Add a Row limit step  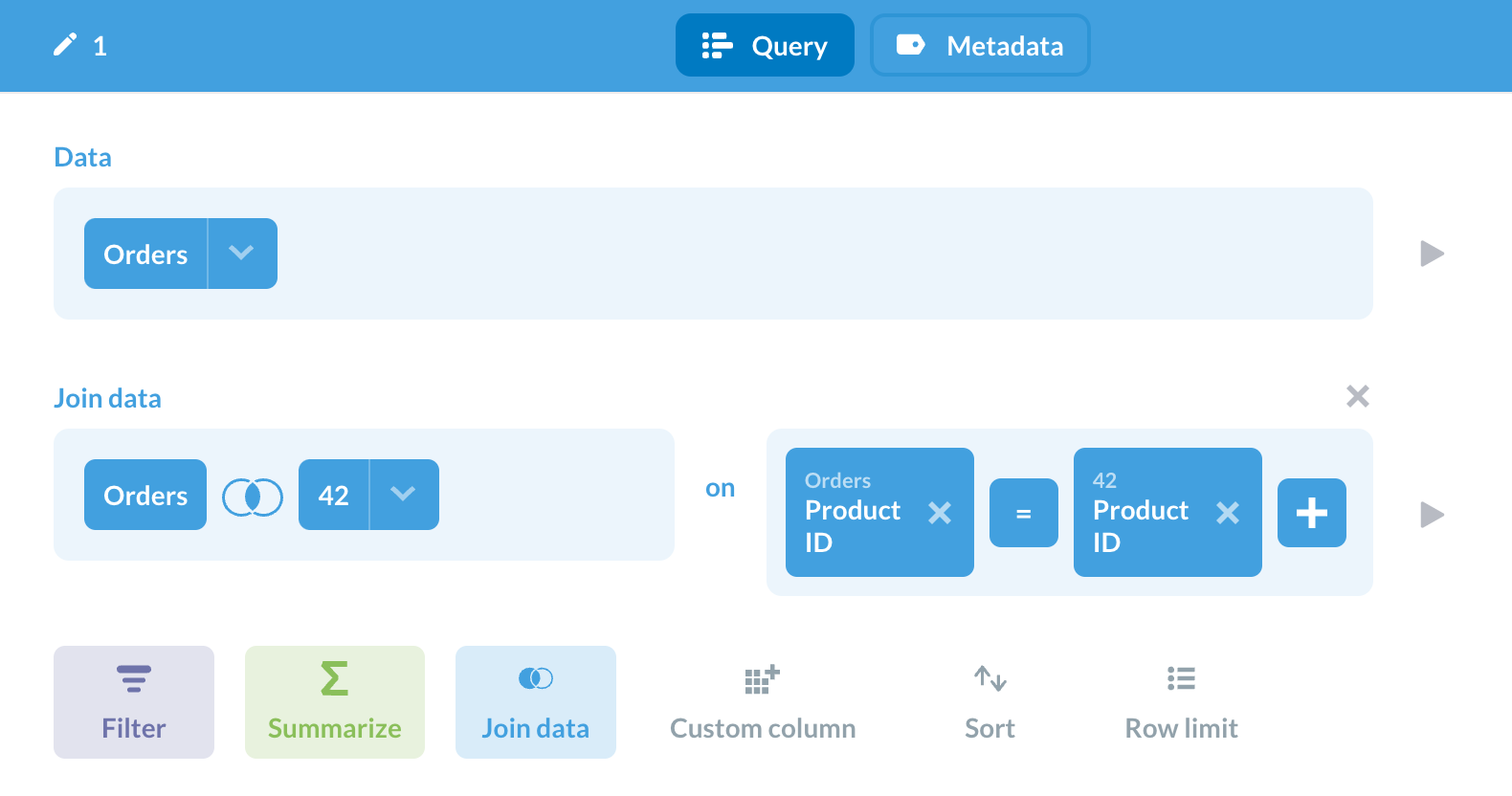[x=1181, y=702]
